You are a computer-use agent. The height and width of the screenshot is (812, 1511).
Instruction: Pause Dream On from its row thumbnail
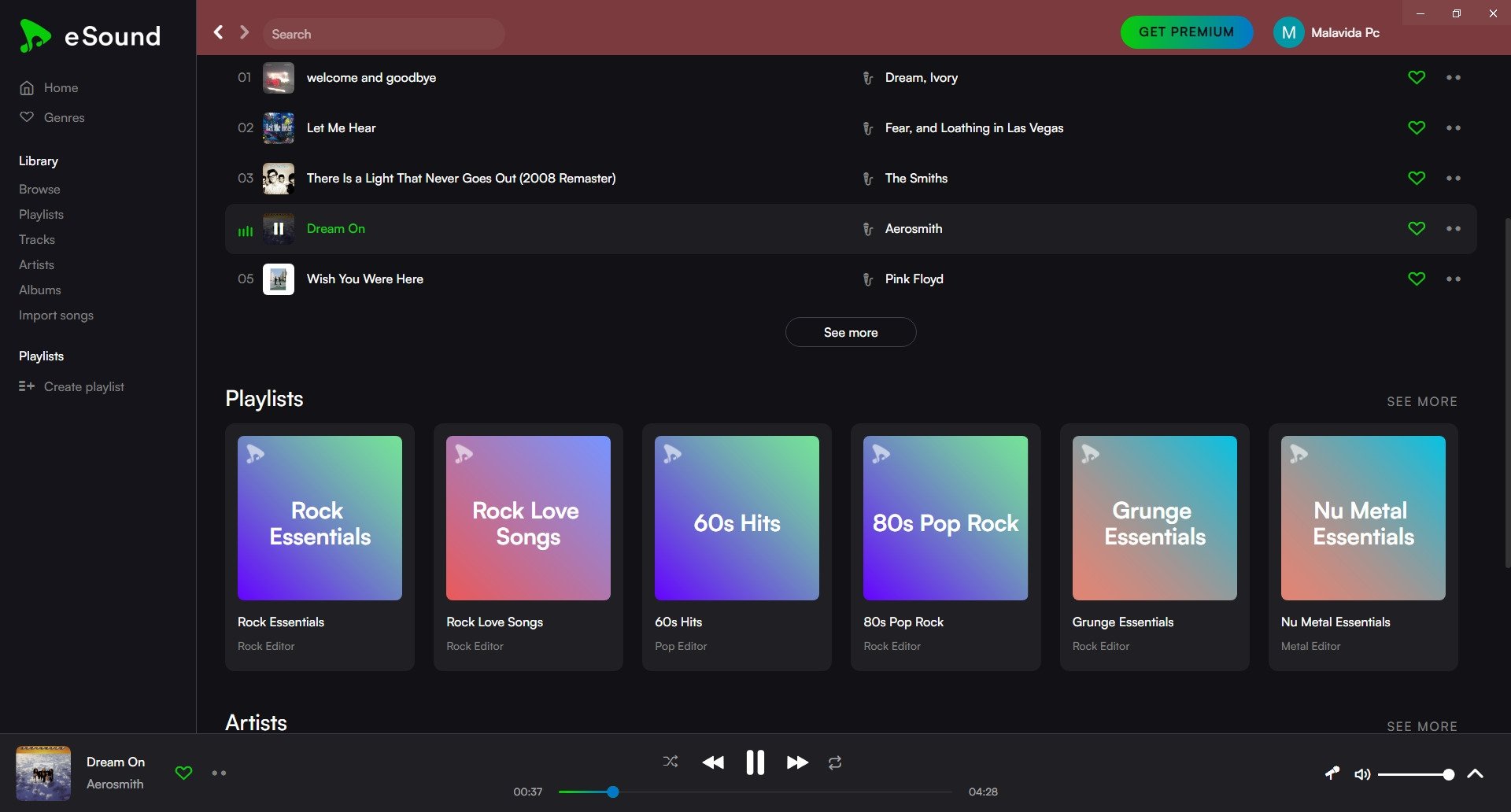[x=278, y=229]
